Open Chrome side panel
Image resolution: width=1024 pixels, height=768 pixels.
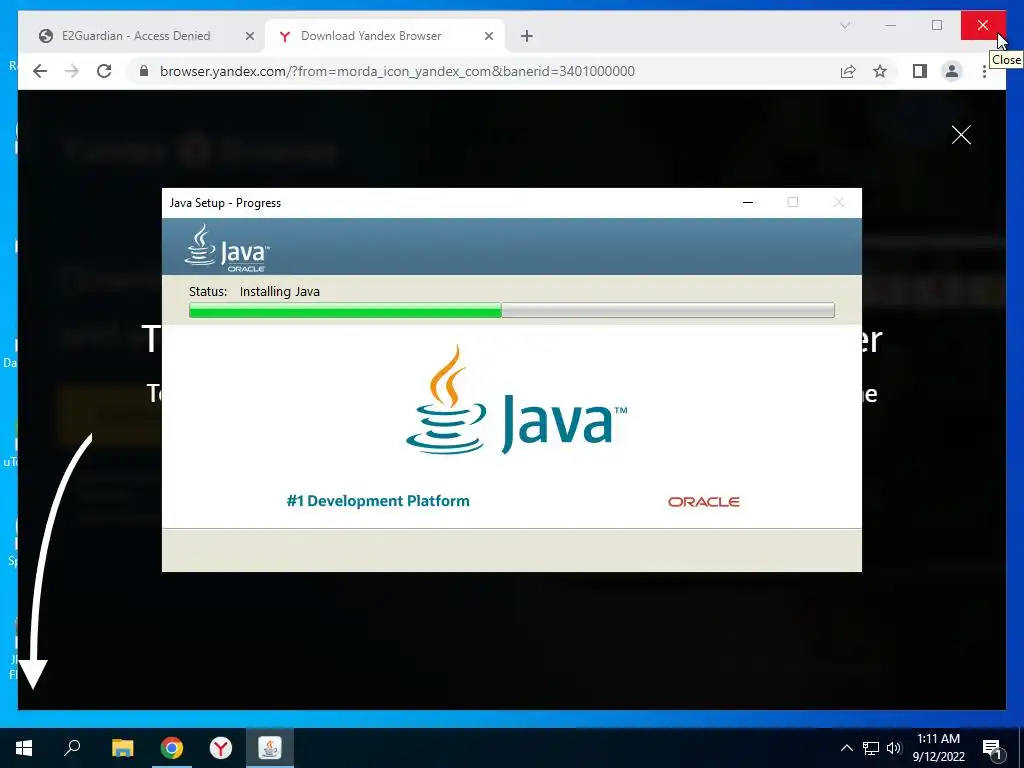tap(920, 71)
